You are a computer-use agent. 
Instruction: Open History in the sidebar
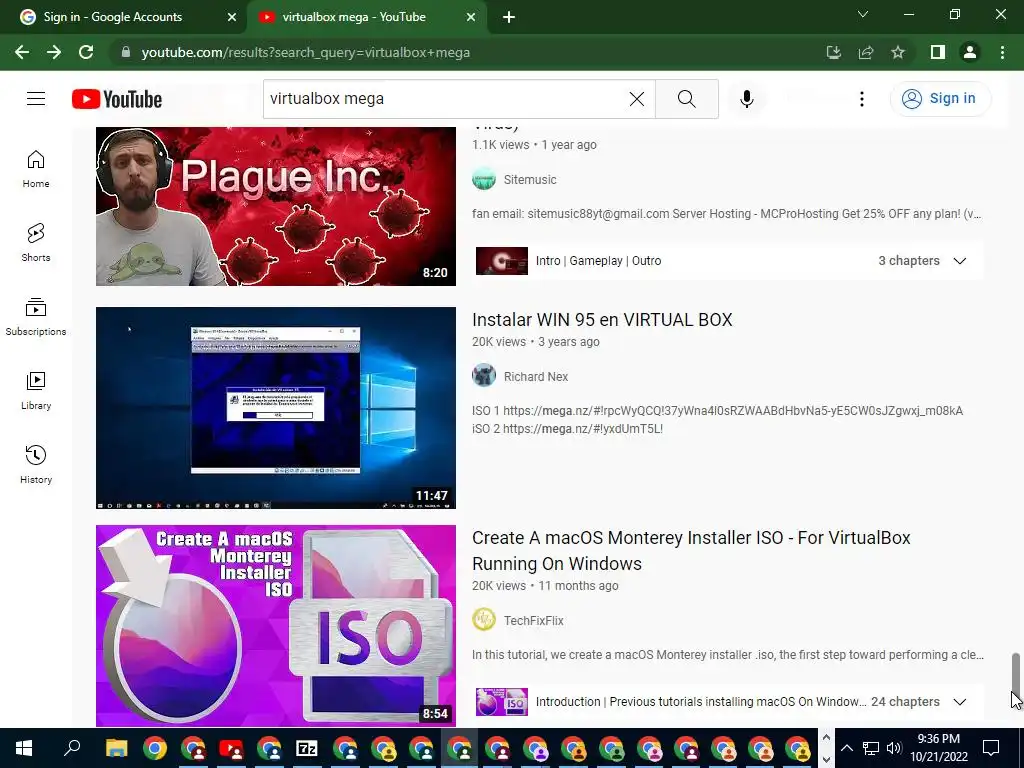point(36,464)
